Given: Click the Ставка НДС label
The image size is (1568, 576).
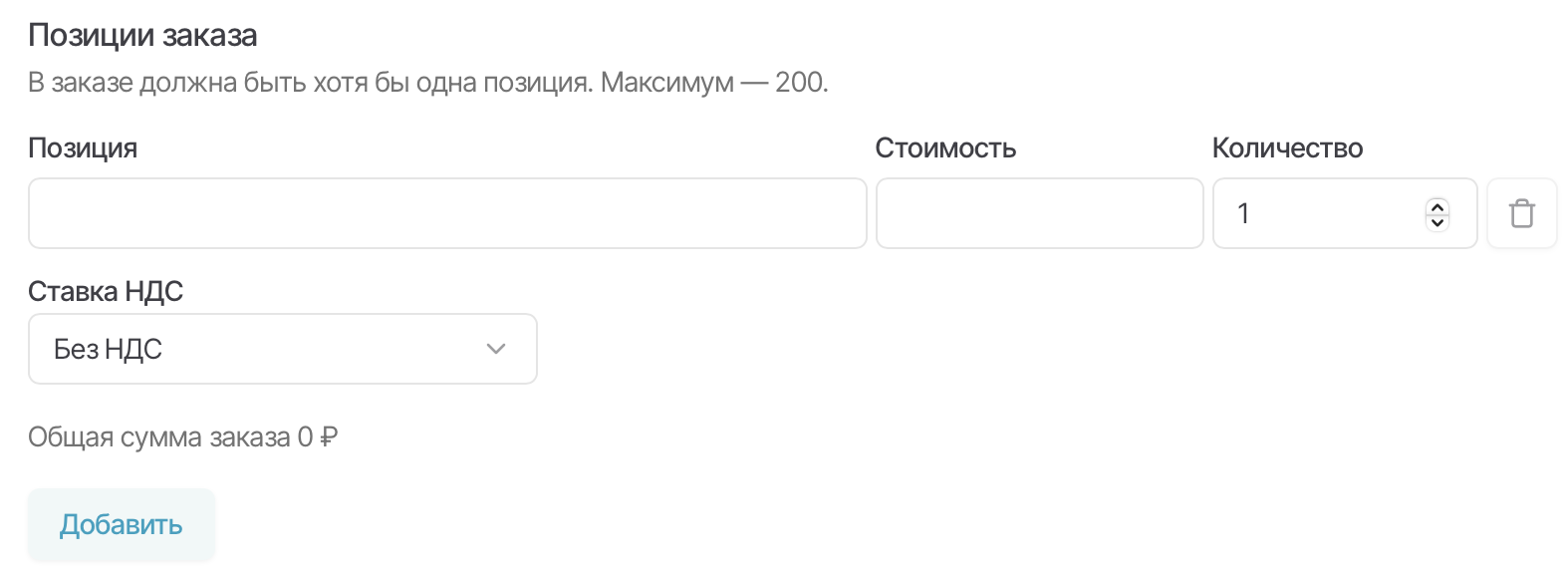Looking at the screenshot, I should (106, 292).
